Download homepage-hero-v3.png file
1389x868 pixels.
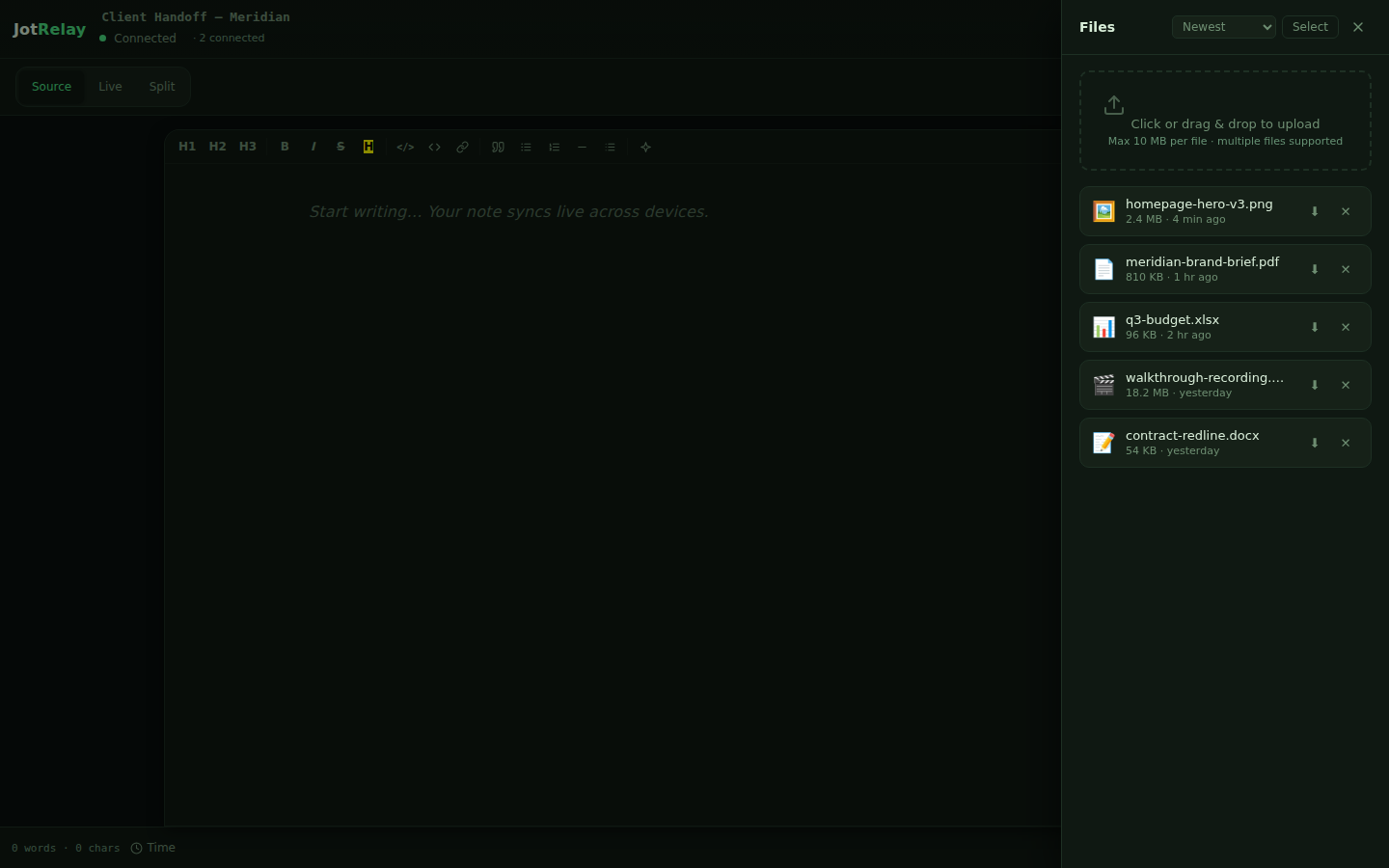[x=1314, y=211]
